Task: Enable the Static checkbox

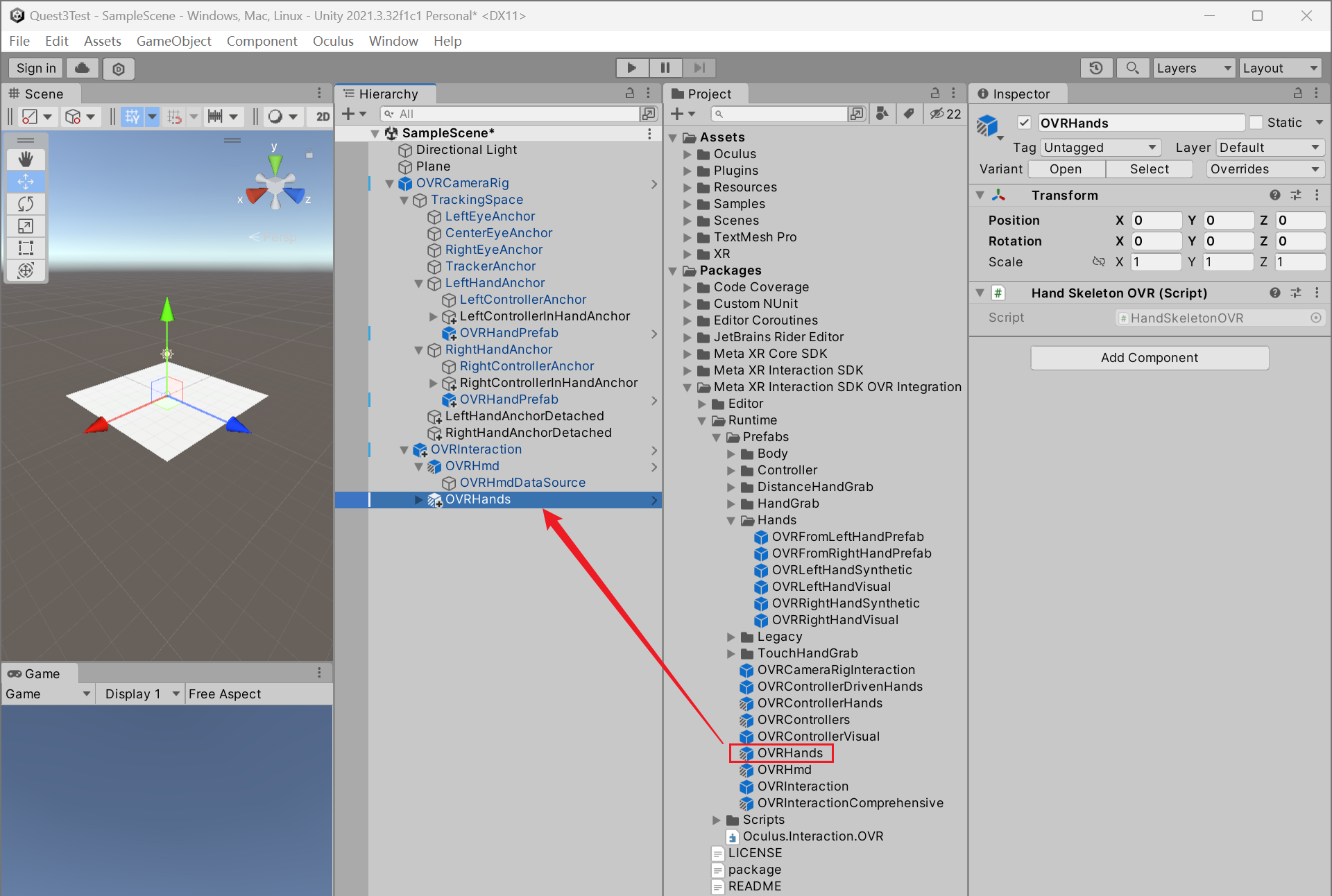Action: click(1256, 123)
